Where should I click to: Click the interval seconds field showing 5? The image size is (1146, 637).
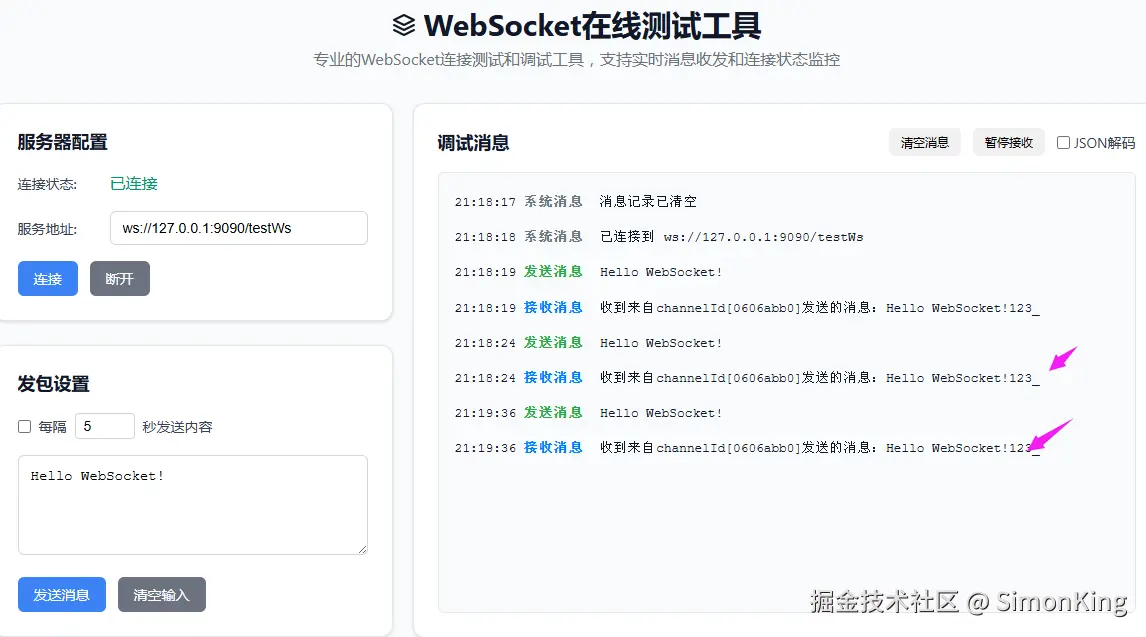pyautogui.click(x=104, y=426)
